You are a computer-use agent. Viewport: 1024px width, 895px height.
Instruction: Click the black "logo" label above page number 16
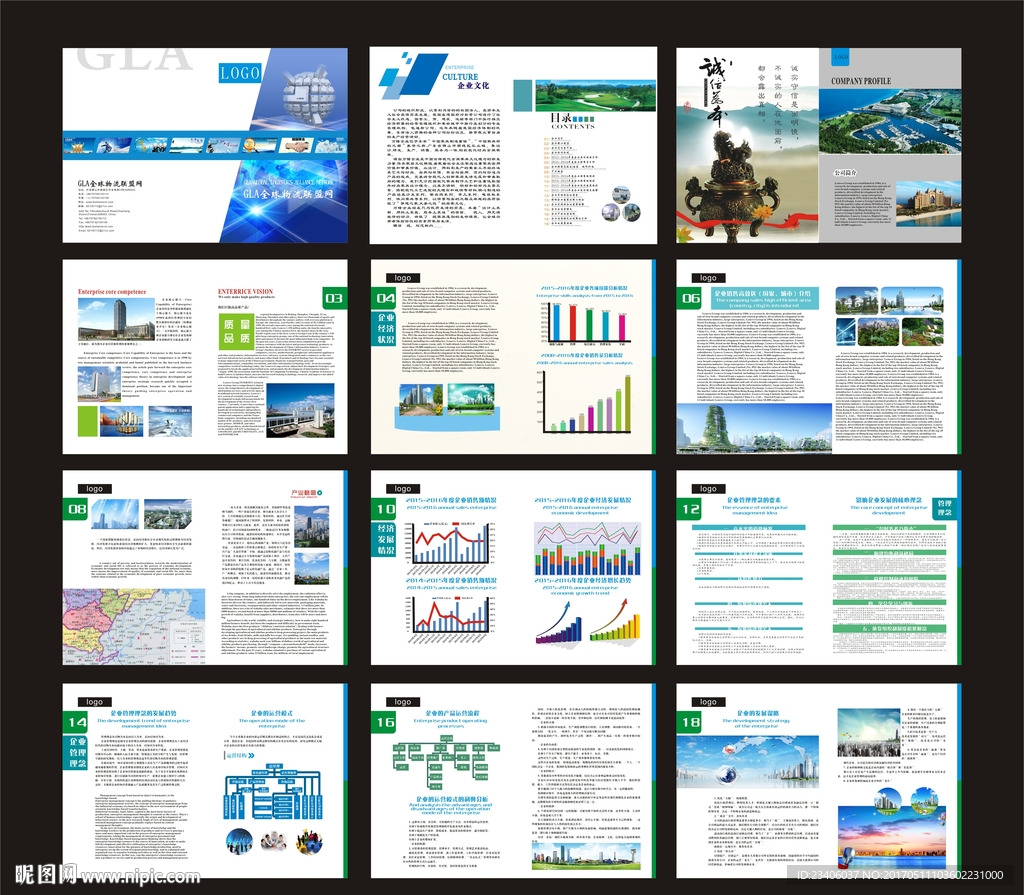[403, 702]
